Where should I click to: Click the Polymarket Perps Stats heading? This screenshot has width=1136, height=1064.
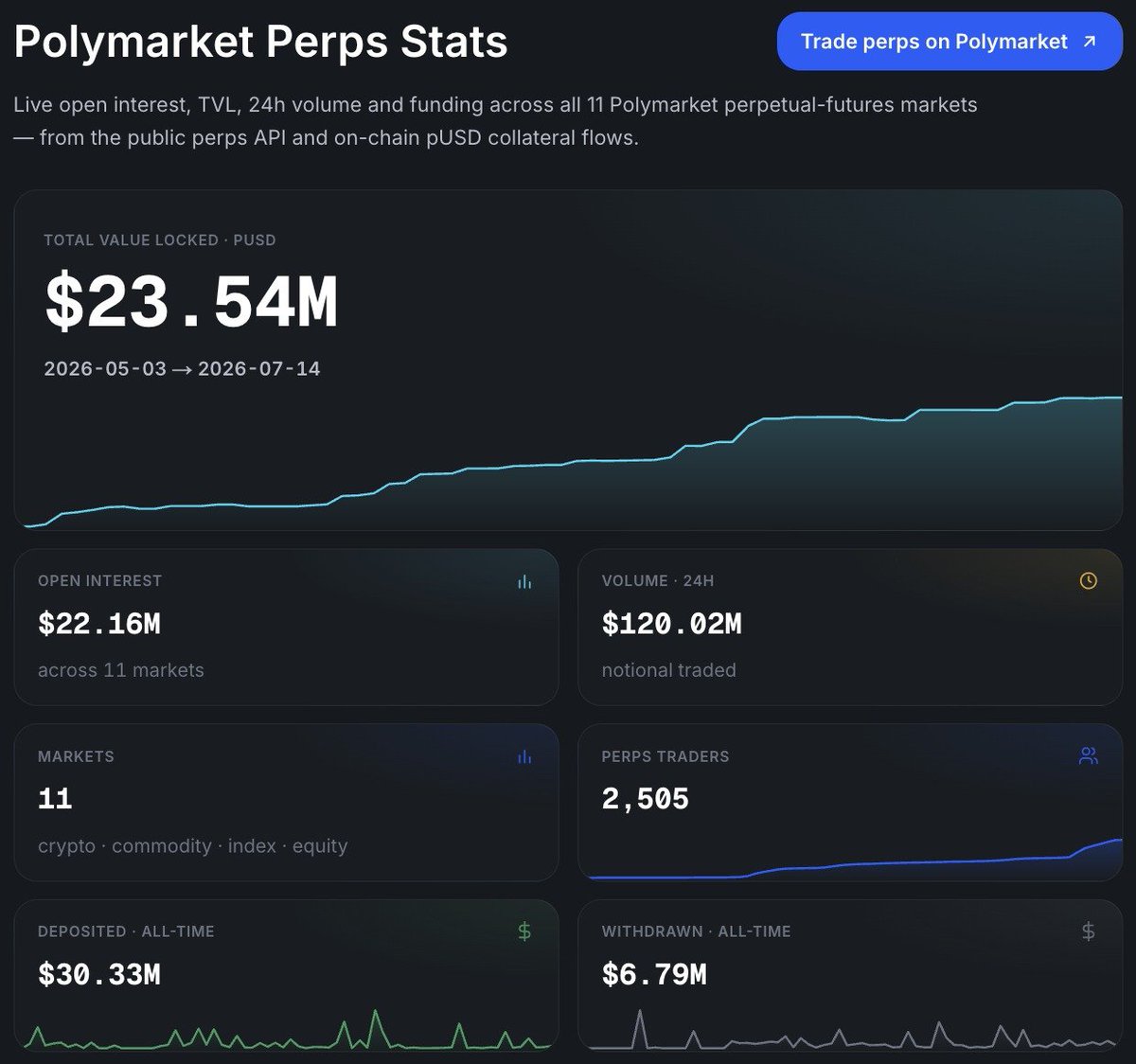click(x=261, y=42)
